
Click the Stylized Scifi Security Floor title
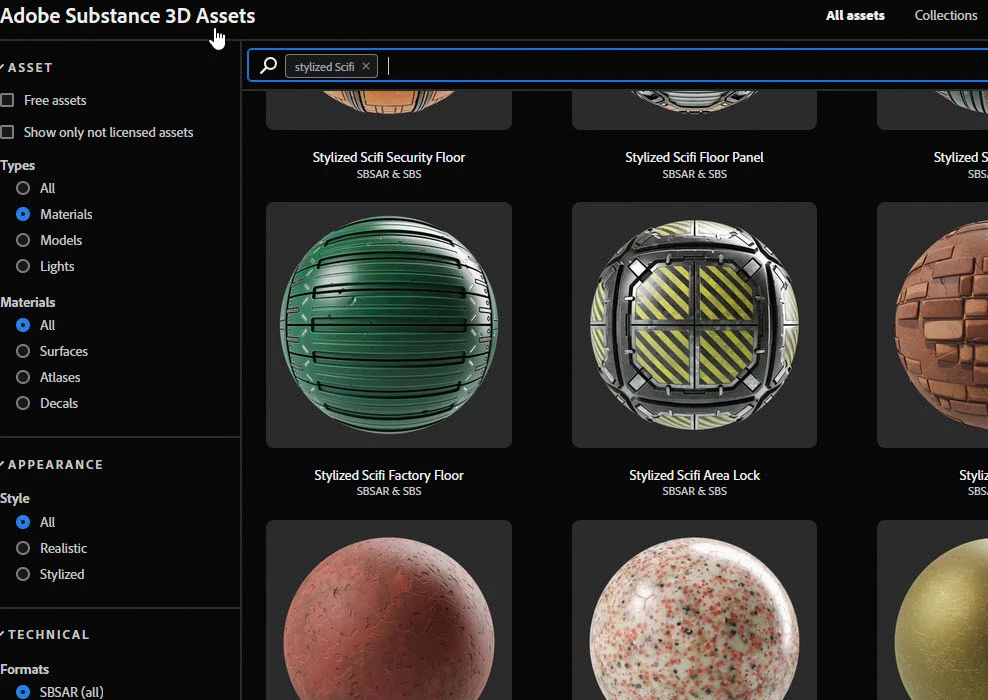(389, 158)
